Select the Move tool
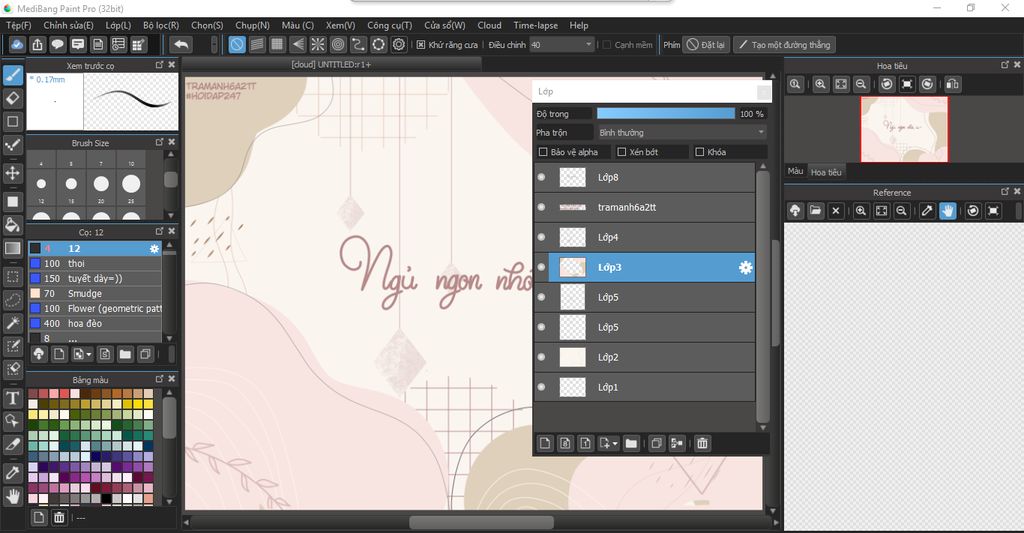 12,173
